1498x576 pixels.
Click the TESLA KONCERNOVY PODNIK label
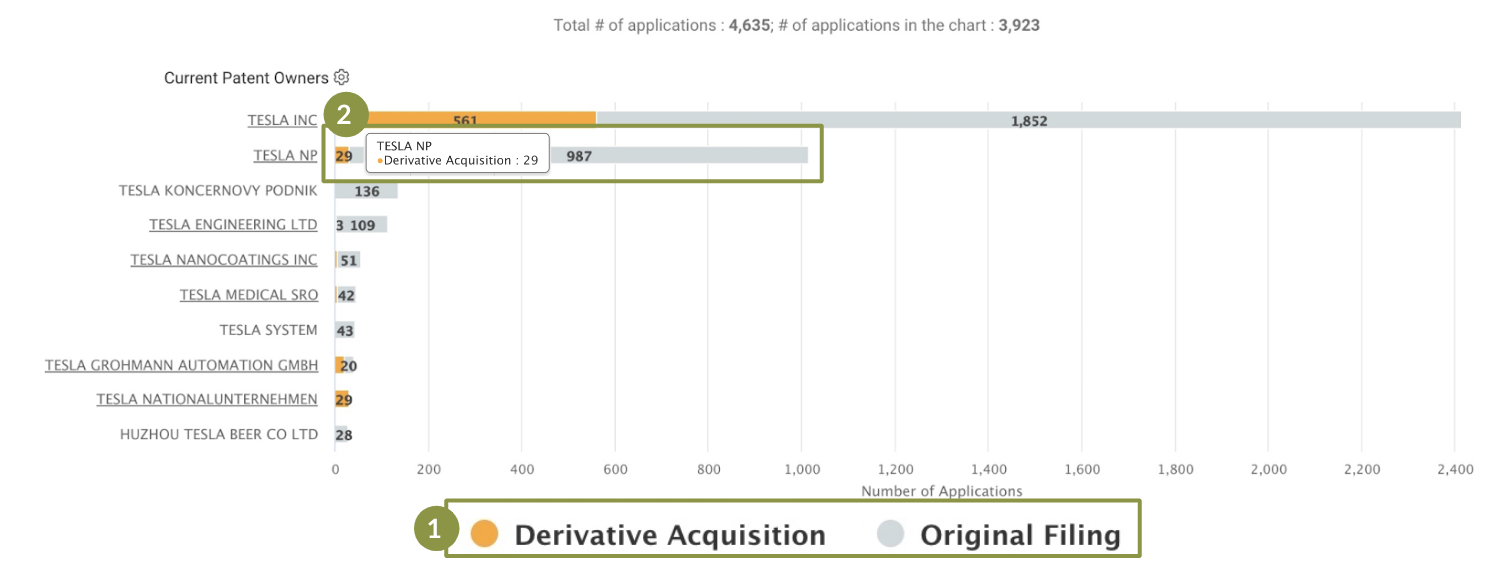218,190
